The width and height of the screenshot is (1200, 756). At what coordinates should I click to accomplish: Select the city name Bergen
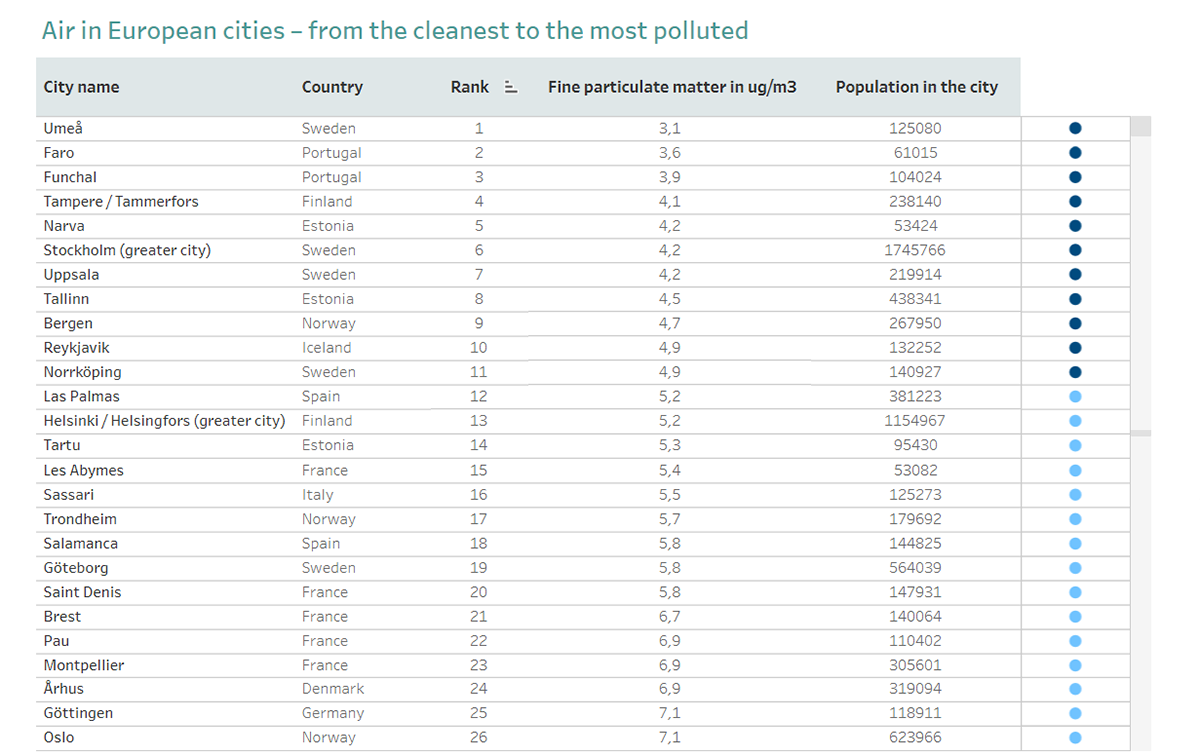[68, 323]
